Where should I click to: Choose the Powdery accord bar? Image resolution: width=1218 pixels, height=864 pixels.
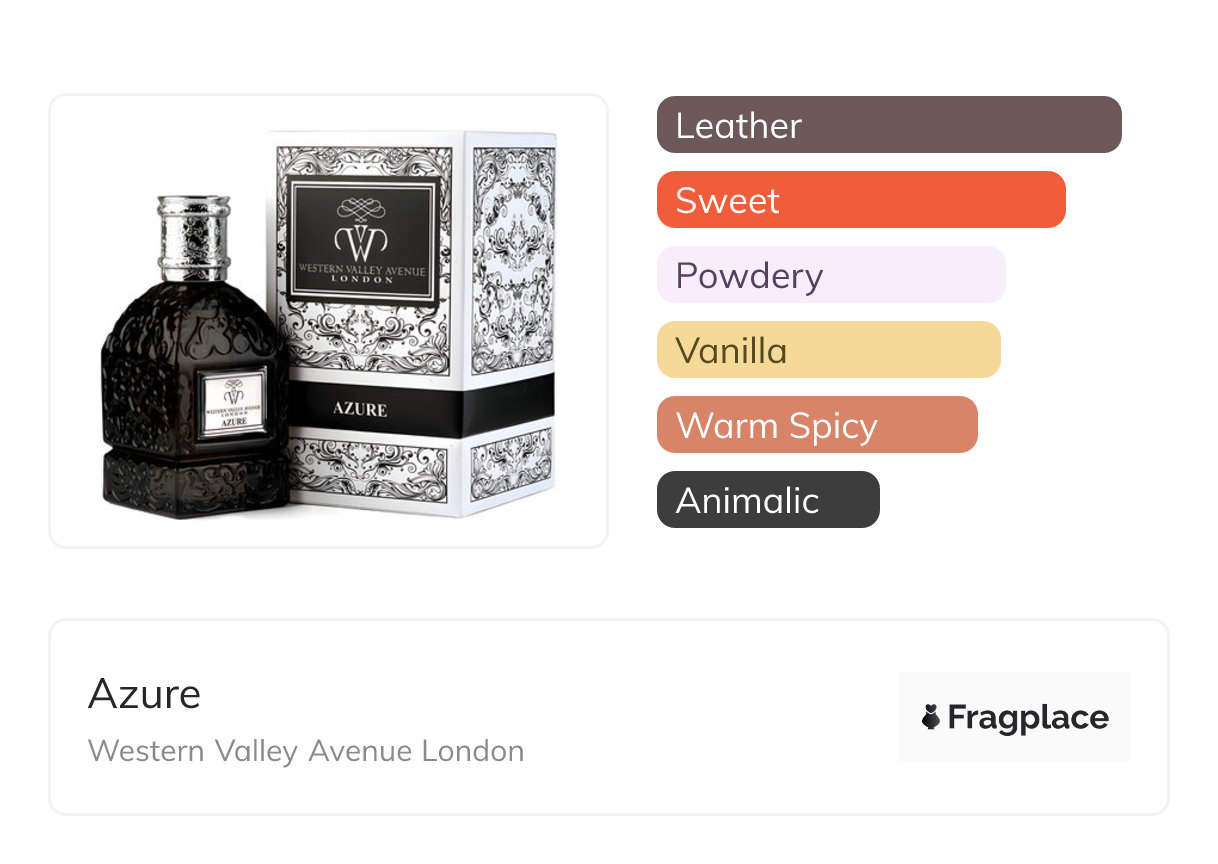[831, 275]
